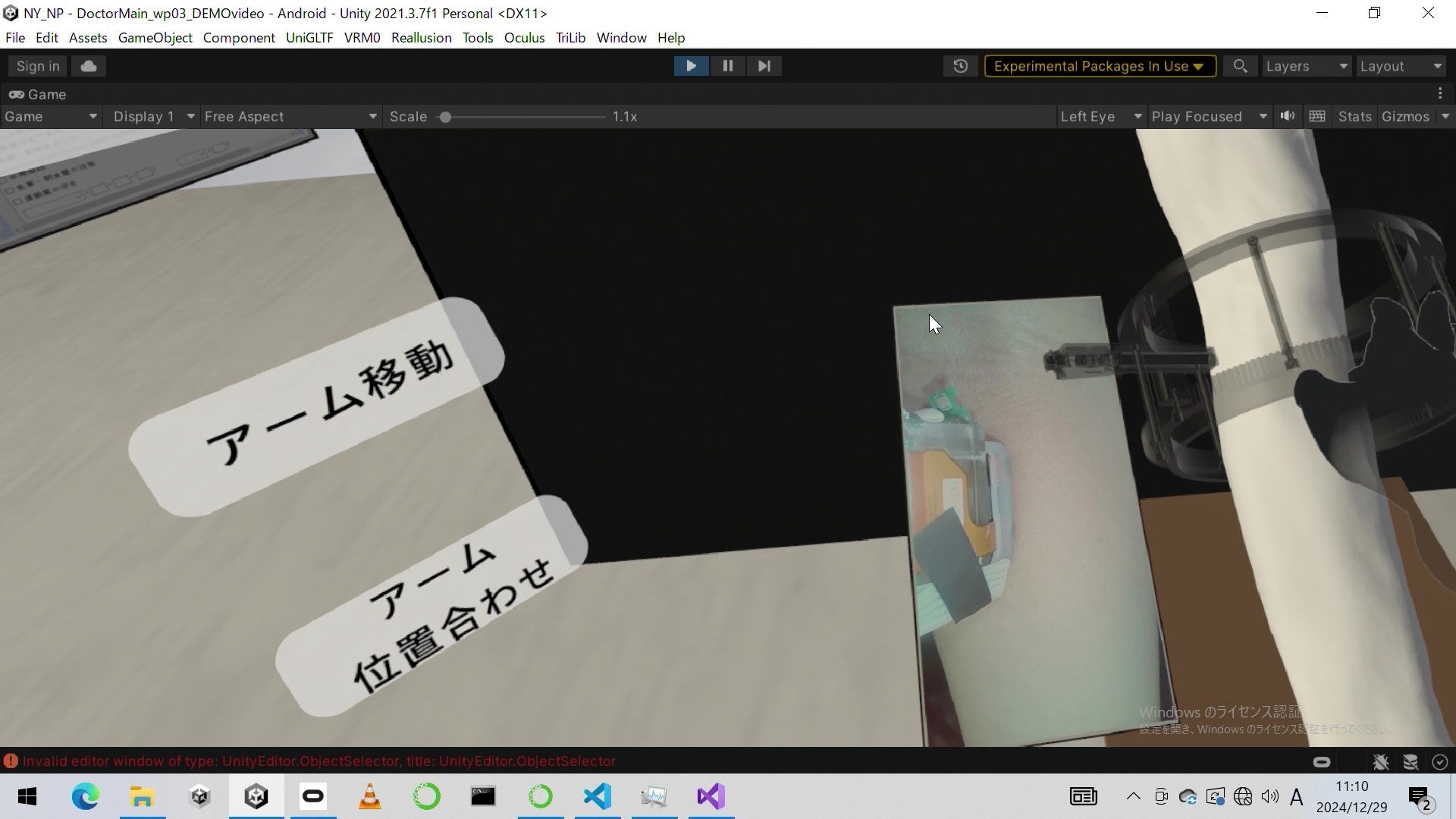Click the frame debugger grid icon
The width and height of the screenshot is (1456, 819).
point(1317,116)
